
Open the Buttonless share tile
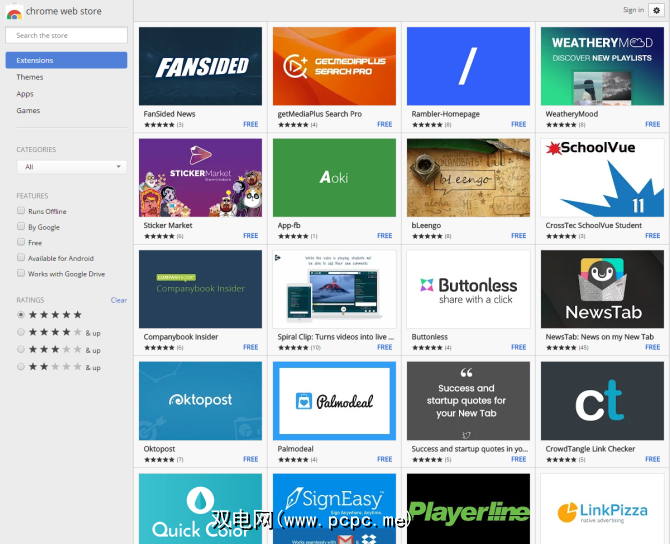tap(468, 289)
